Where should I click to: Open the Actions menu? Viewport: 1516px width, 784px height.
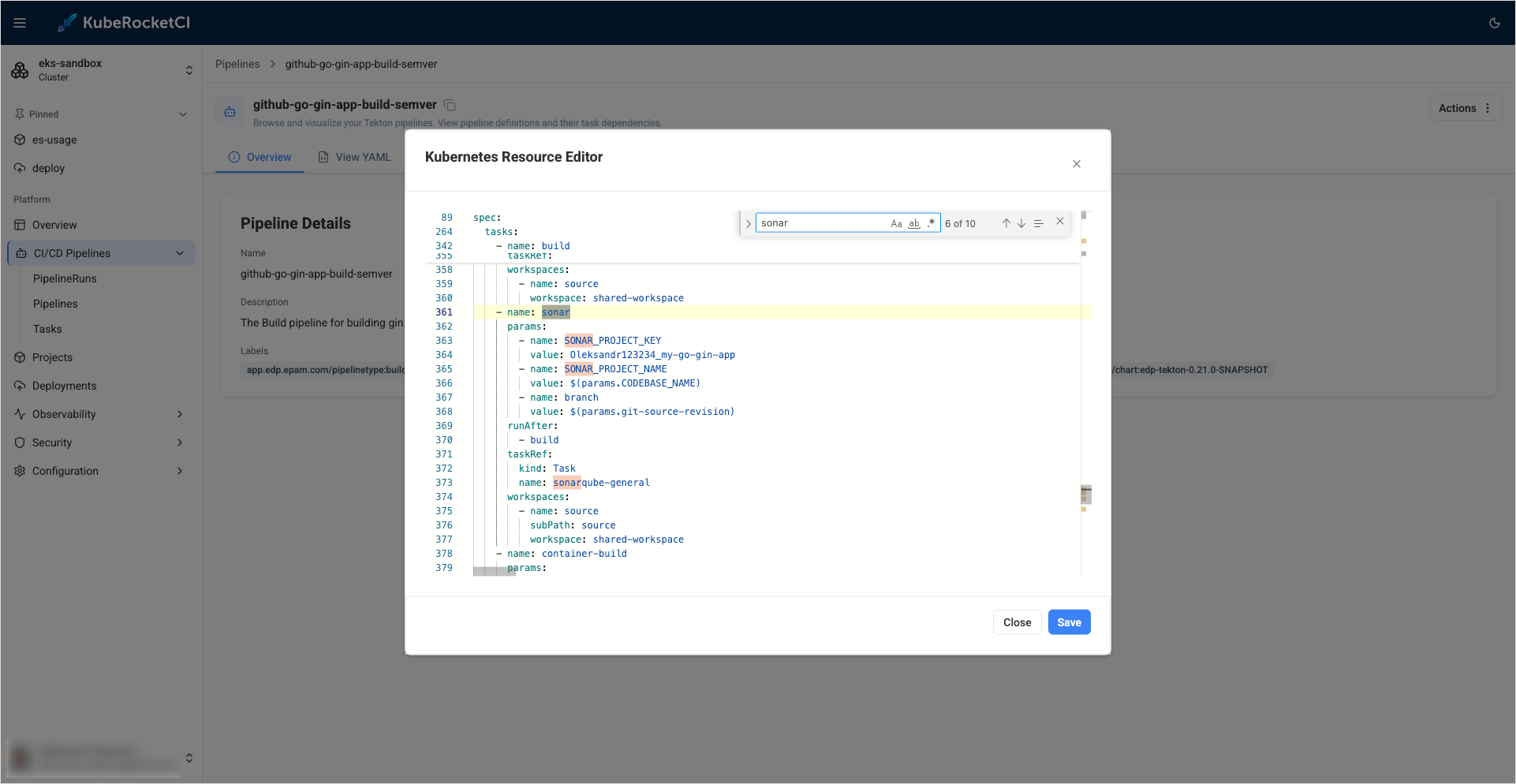click(x=1464, y=108)
